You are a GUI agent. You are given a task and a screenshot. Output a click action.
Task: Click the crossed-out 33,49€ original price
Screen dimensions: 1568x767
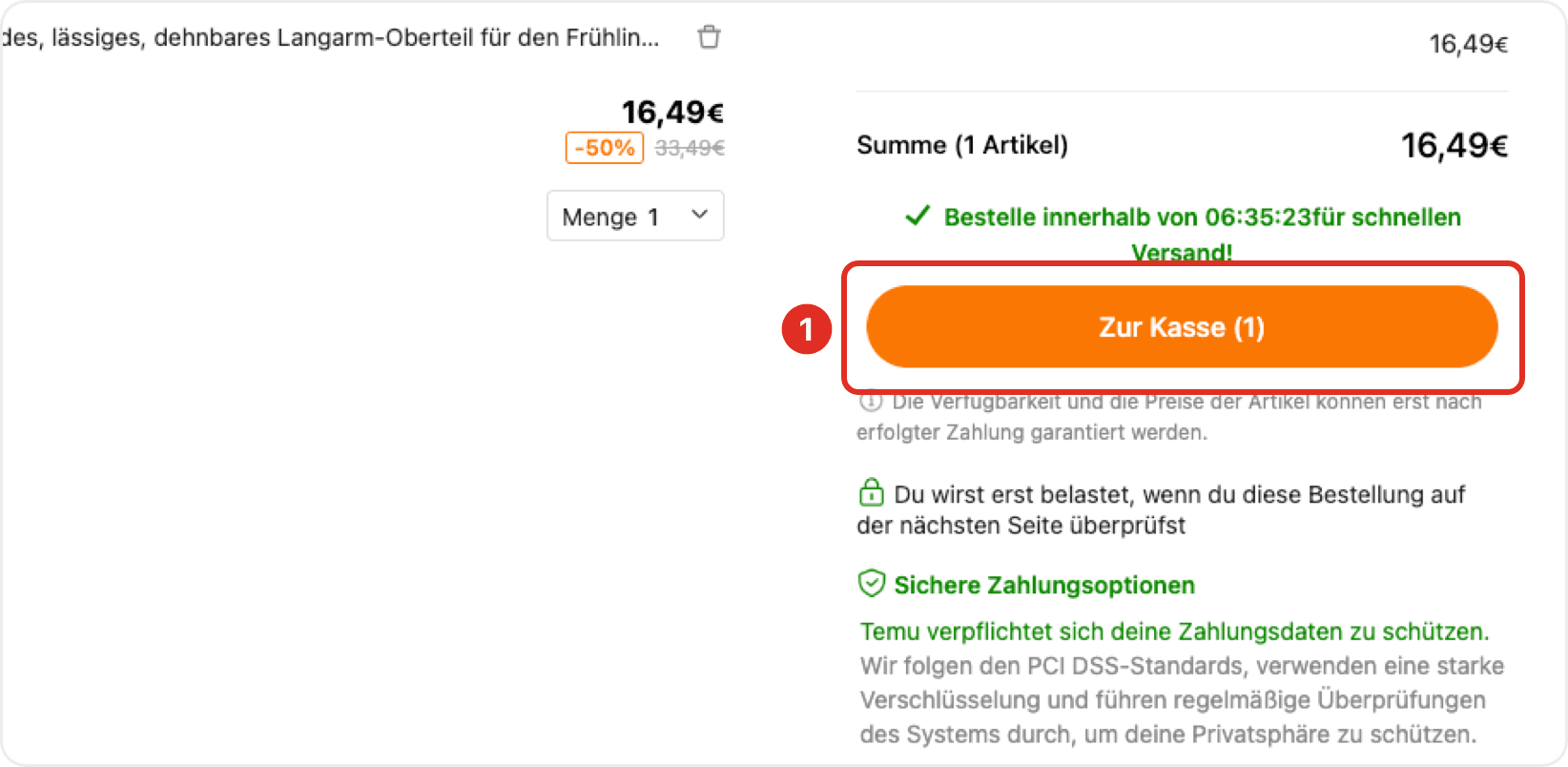tap(690, 148)
